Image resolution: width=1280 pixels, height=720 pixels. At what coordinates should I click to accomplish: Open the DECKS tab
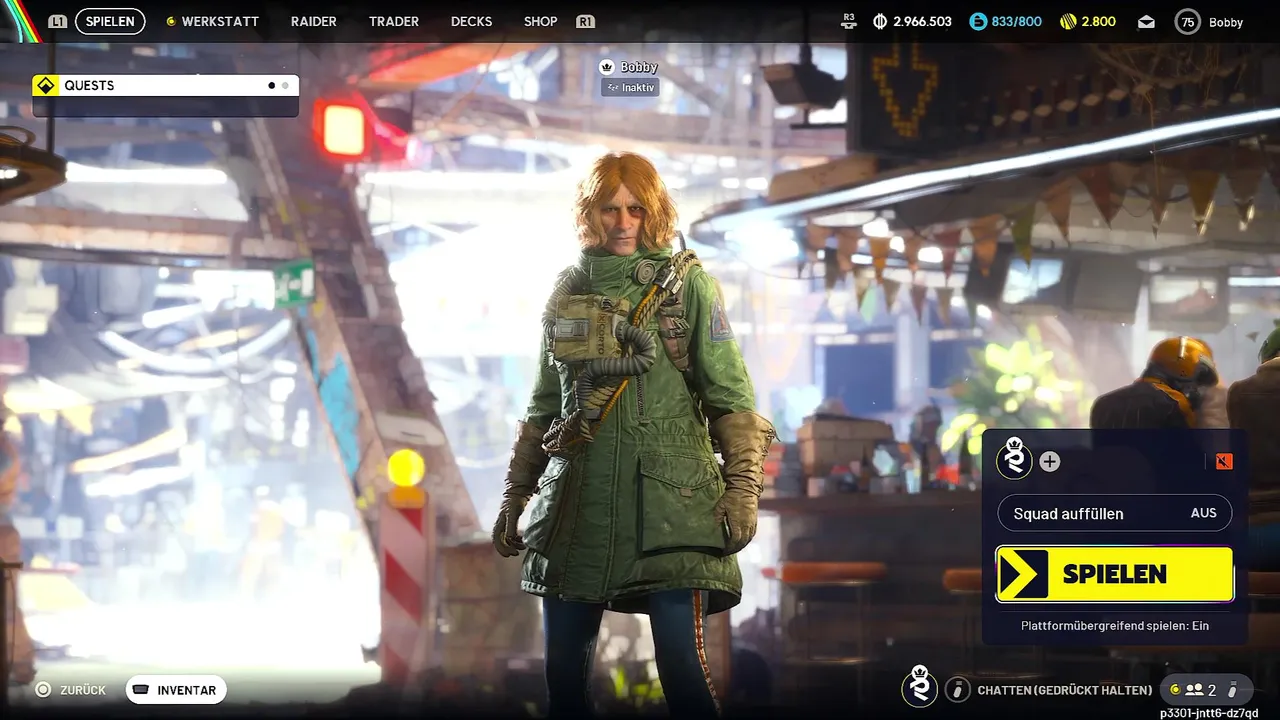point(471,21)
